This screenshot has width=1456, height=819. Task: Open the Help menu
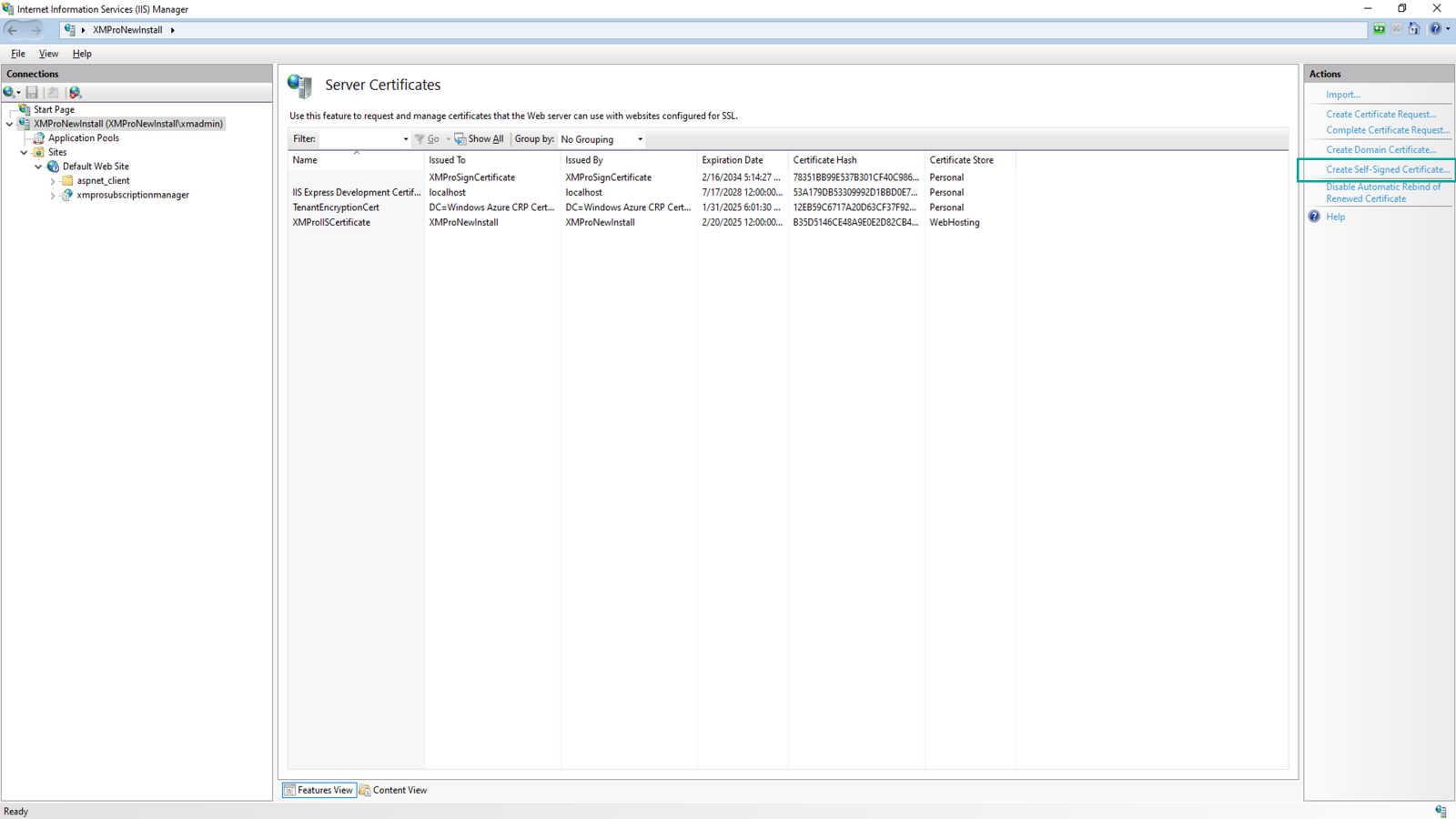pyautogui.click(x=82, y=54)
